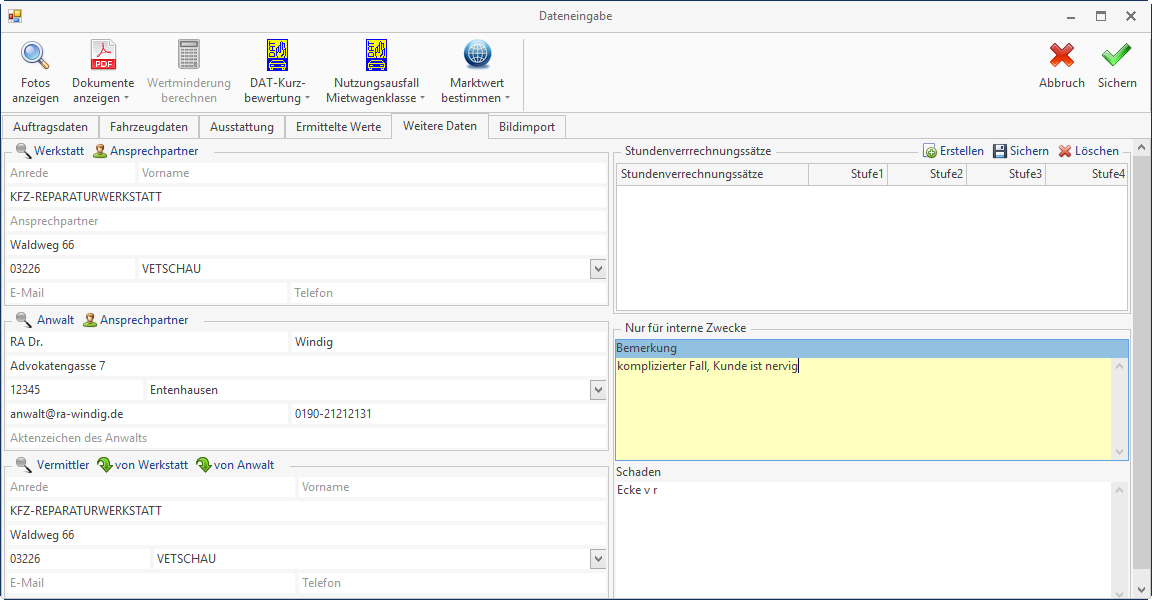This screenshot has width=1152, height=600.
Task: Click the Anwalt street field Advokatengasse 7
Action: click(306, 366)
